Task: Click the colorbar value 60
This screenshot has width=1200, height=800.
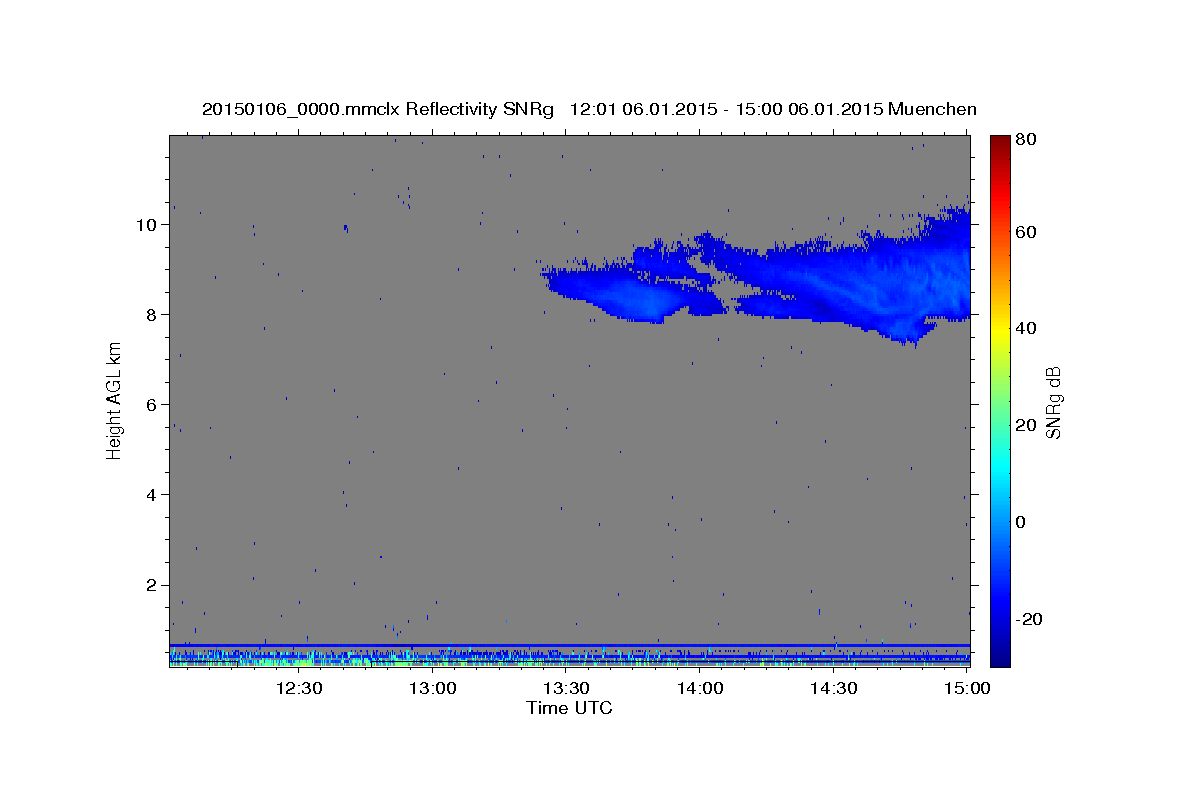Action: [x=1024, y=232]
